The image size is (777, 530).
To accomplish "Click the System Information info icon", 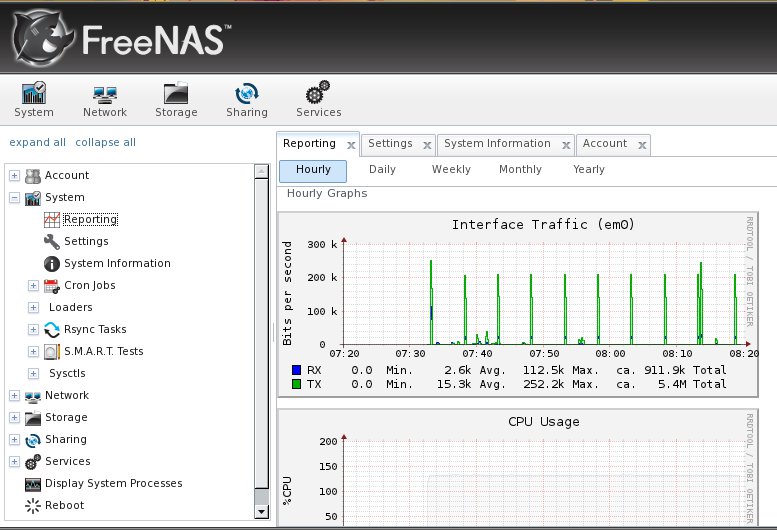I will pos(52,264).
